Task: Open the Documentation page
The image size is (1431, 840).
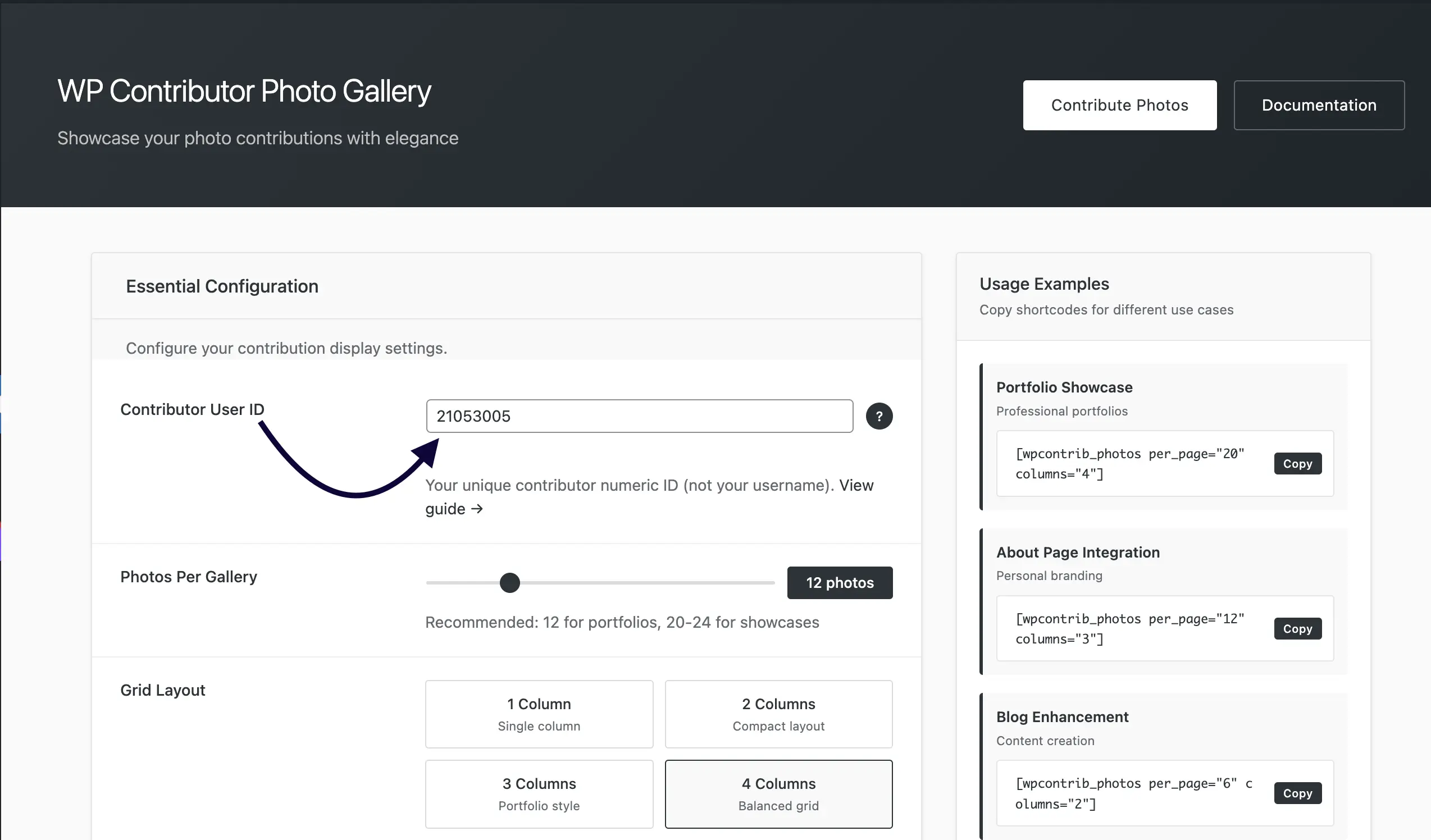Action: 1319,105
